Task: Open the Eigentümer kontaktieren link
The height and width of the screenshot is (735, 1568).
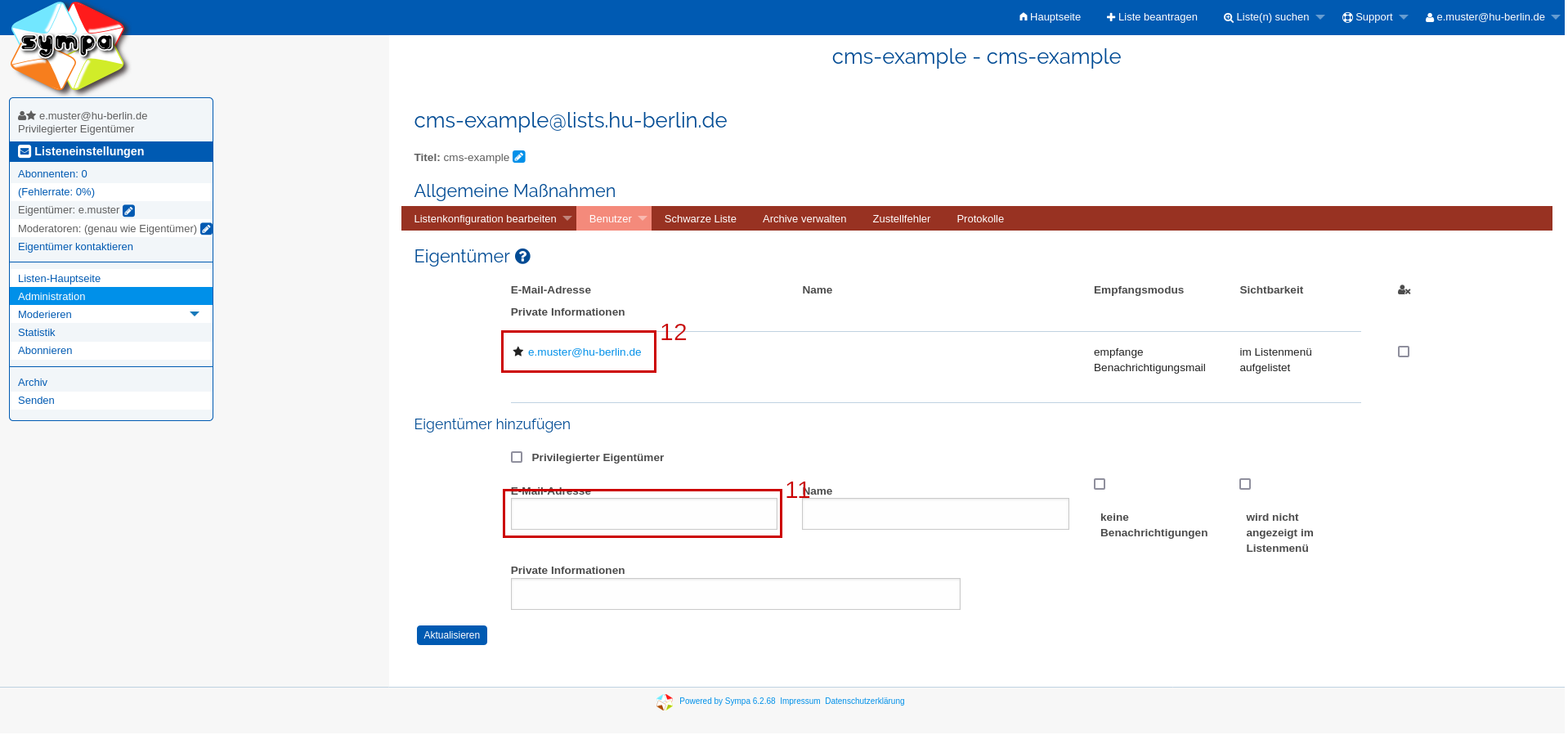Action: pyautogui.click(x=75, y=247)
